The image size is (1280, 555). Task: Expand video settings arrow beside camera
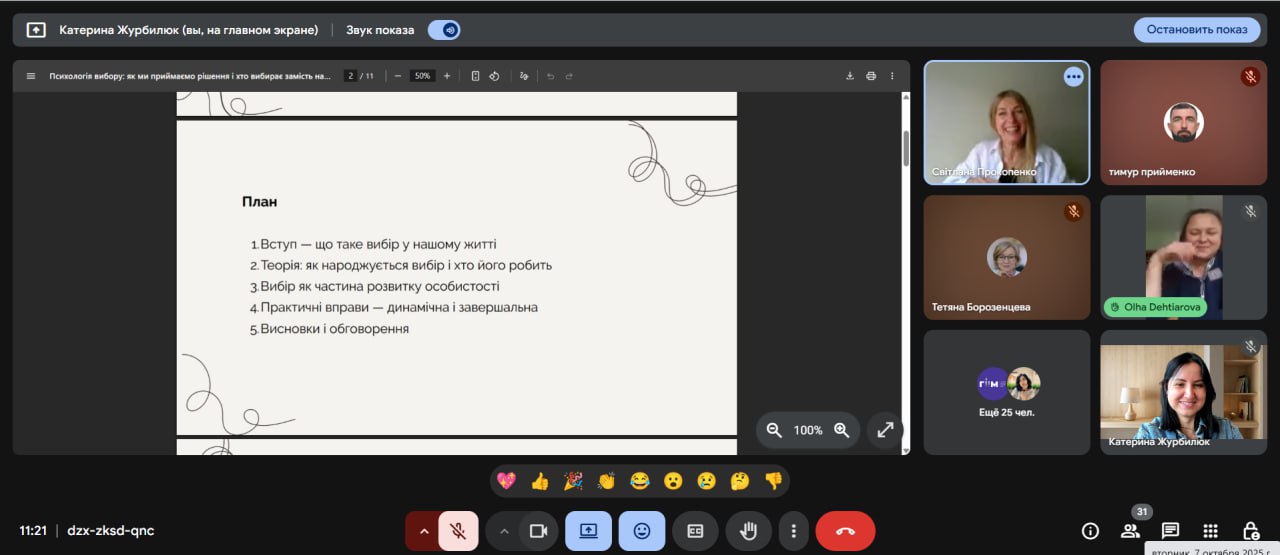pos(504,531)
